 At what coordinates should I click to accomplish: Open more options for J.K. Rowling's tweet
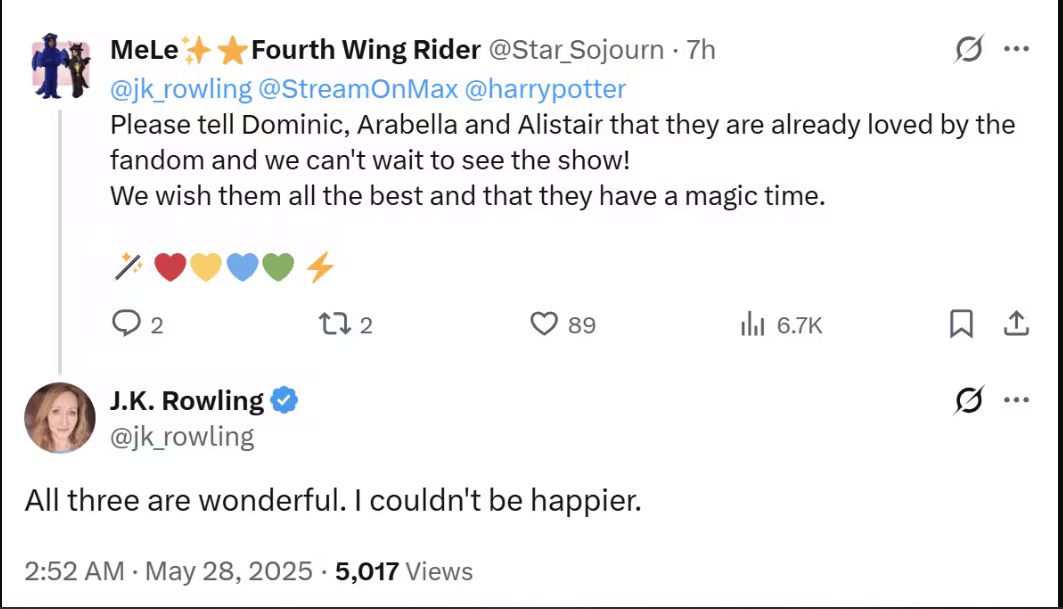[x=1015, y=401]
